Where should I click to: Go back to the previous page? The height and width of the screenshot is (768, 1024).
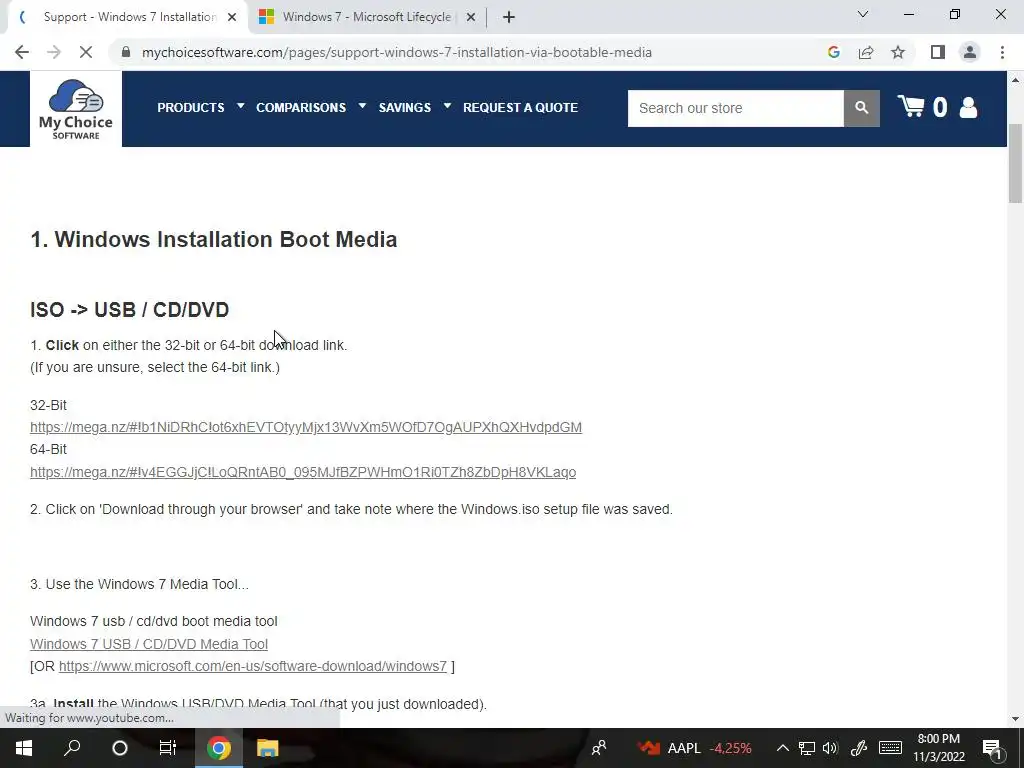tap(22, 52)
